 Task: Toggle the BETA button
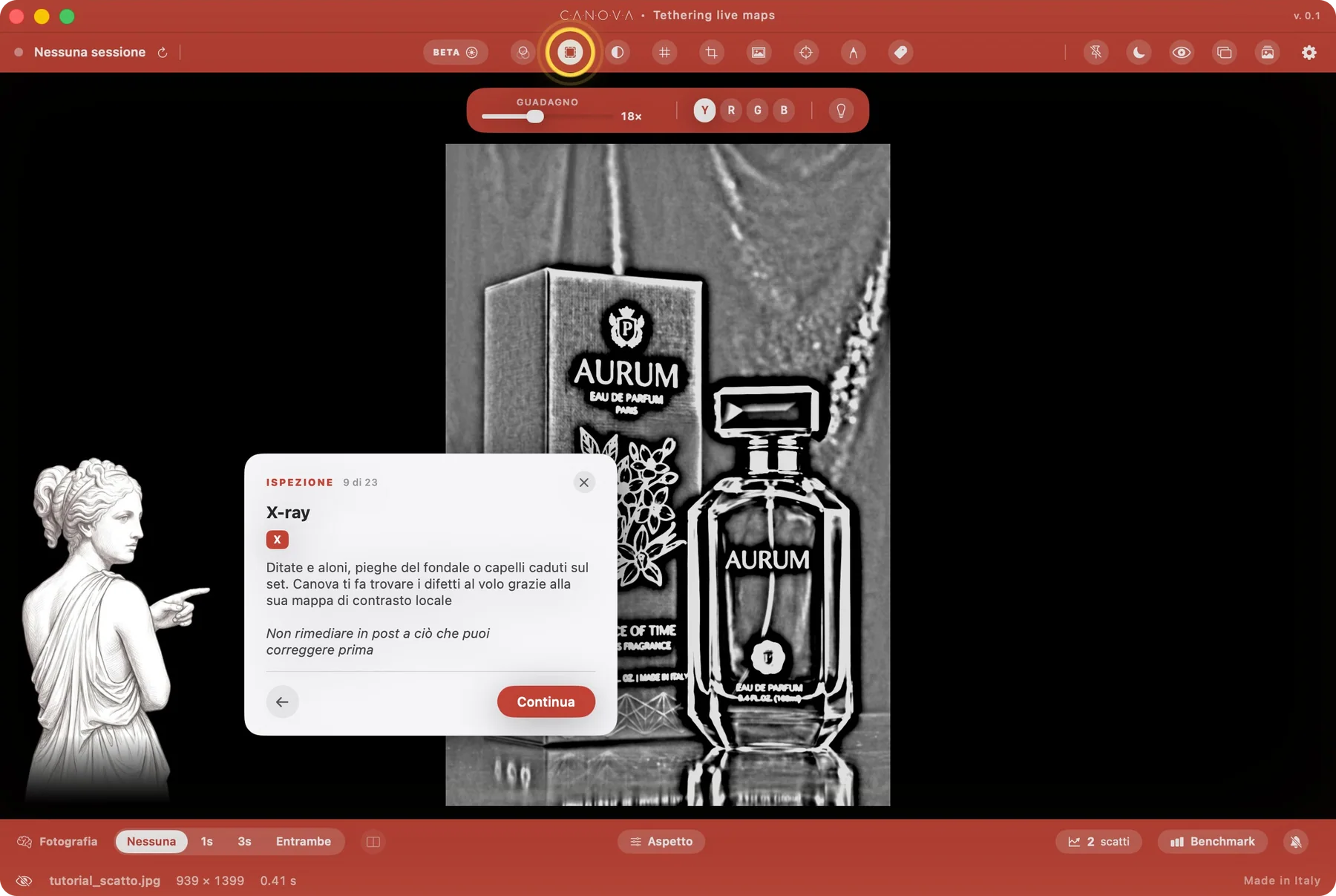455,52
